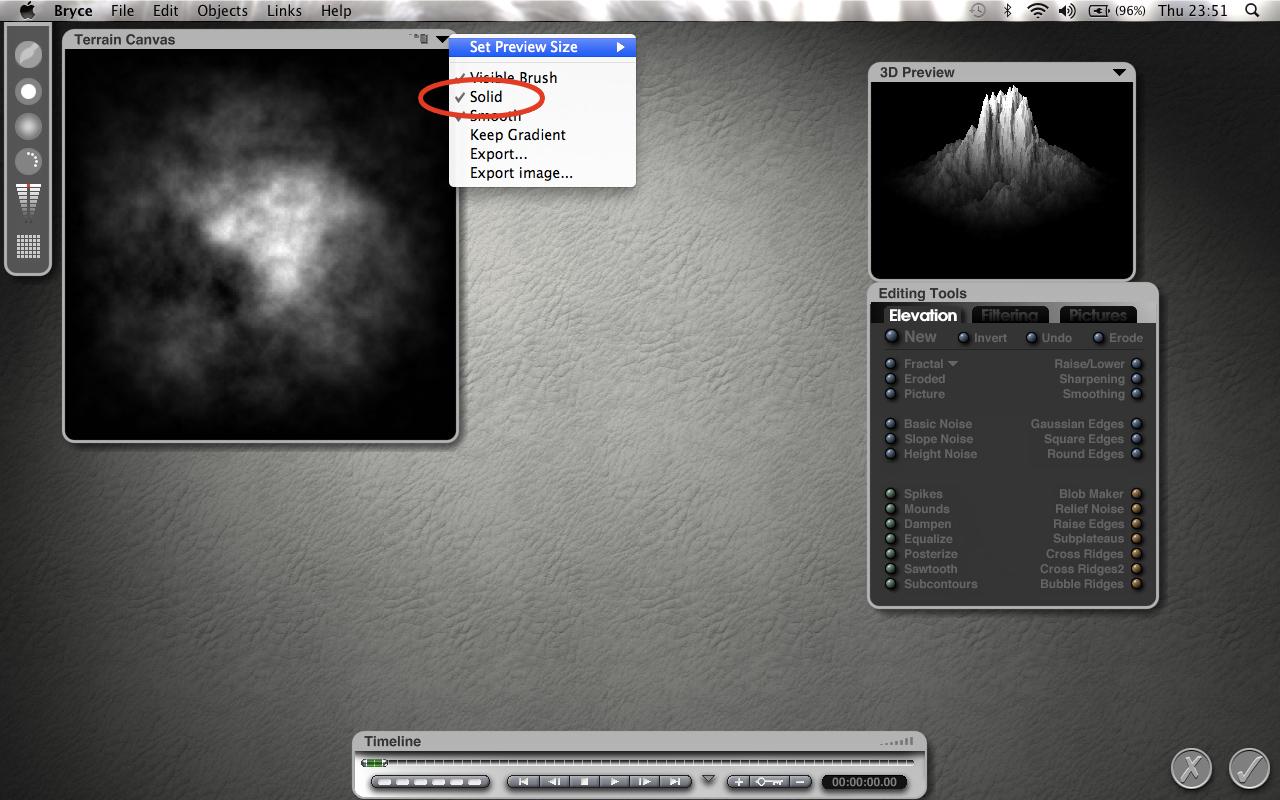The height and width of the screenshot is (800, 1280).
Task: Play the animation in Timeline
Action: 615,782
